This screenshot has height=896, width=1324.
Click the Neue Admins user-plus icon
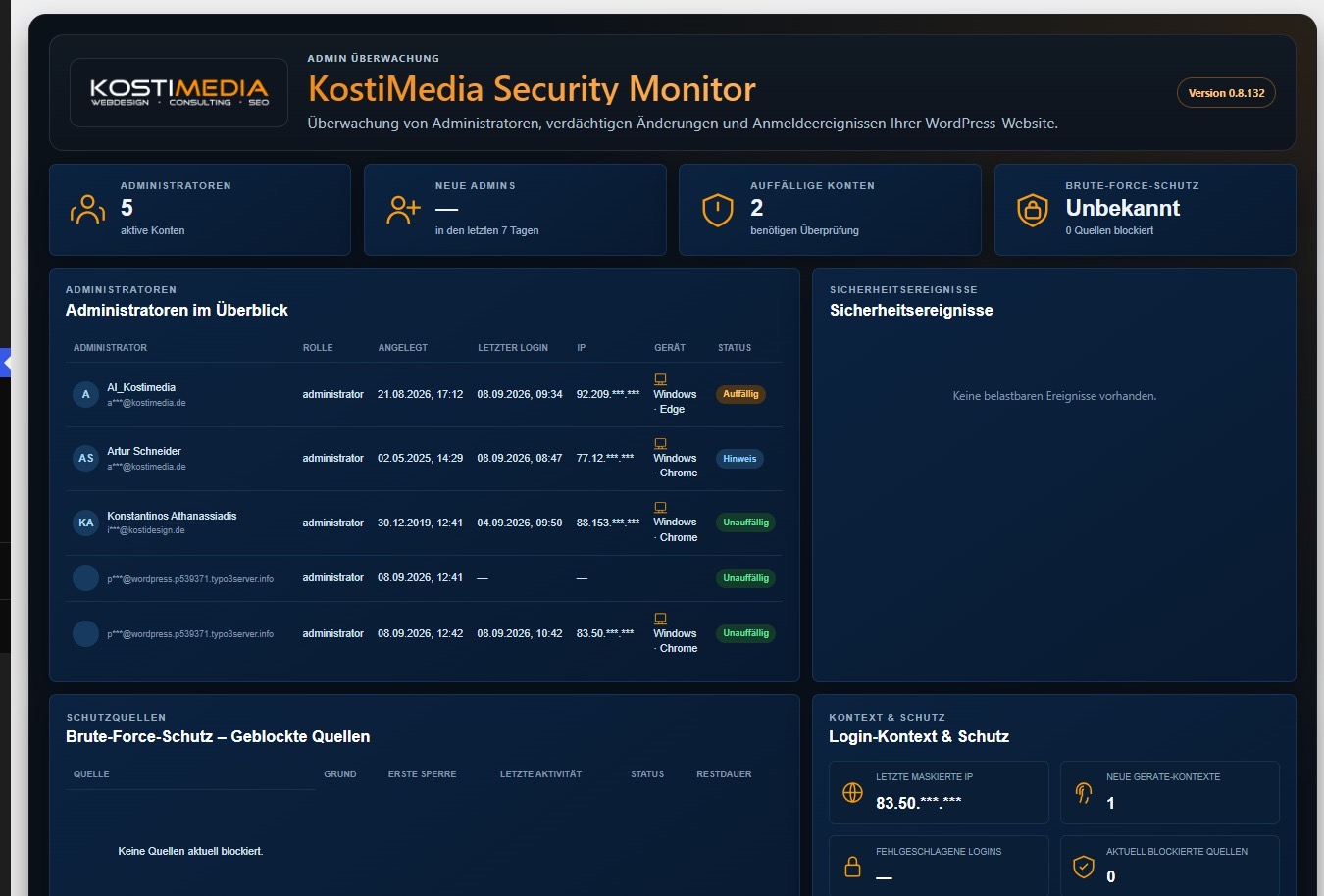[403, 210]
